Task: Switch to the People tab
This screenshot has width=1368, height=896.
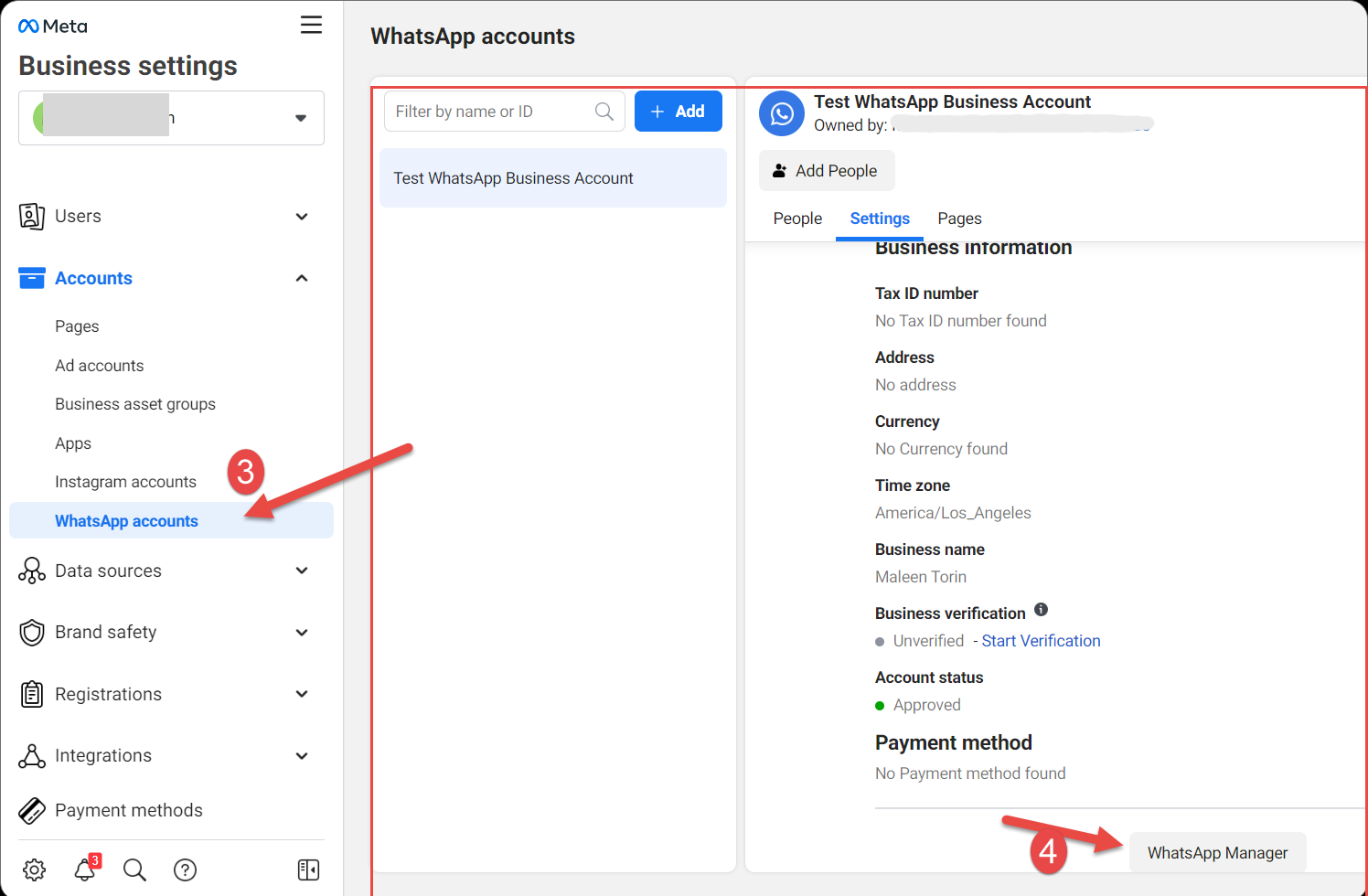Action: (x=797, y=219)
